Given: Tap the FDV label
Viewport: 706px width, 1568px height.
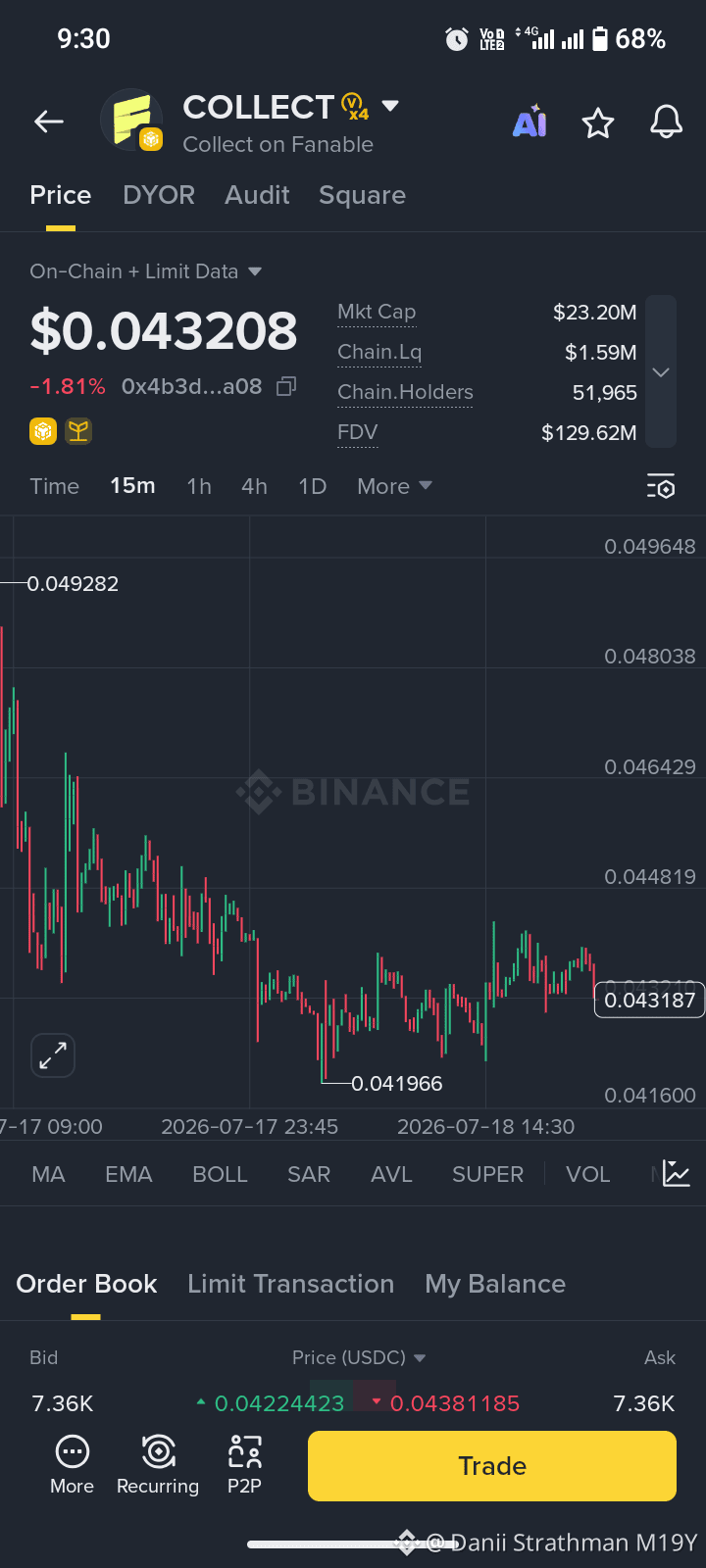Looking at the screenshot, I should pyautogui.click(x=357, y=432).
